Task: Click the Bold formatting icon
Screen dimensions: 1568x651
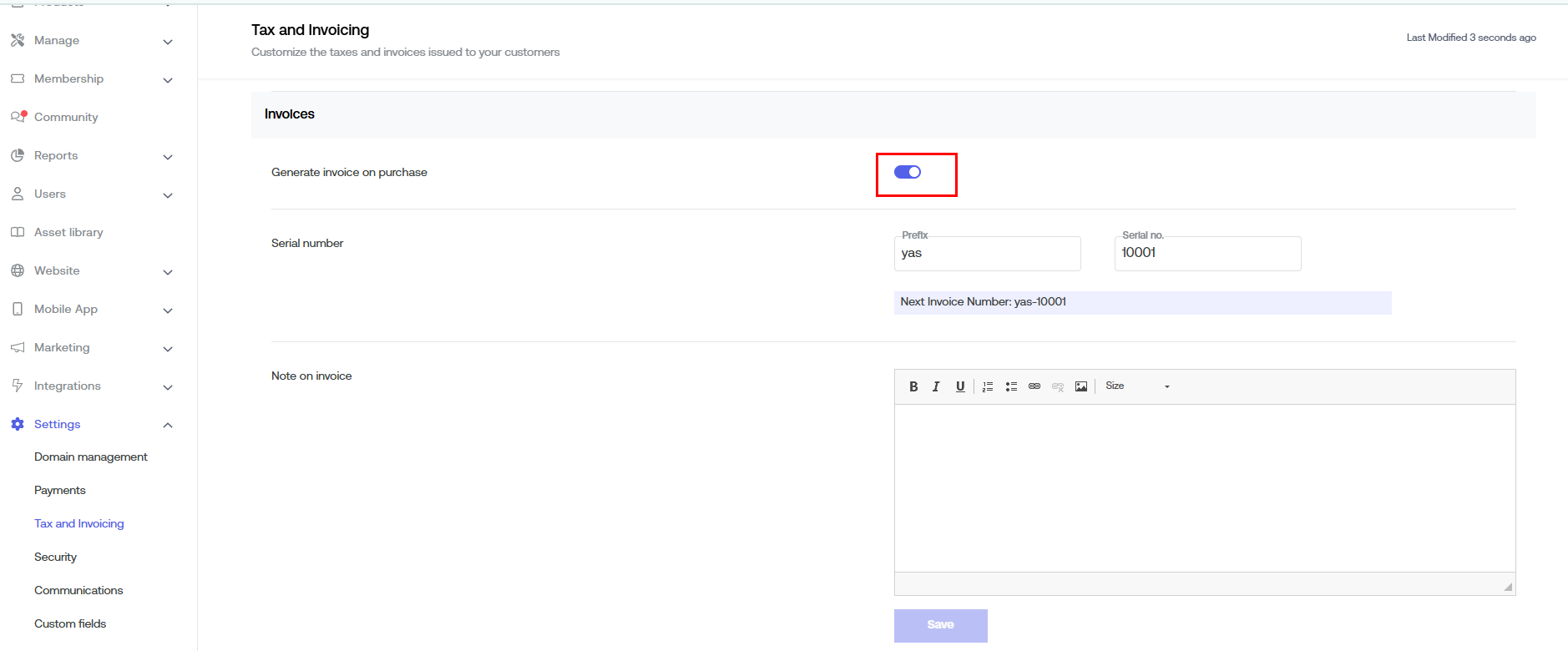Action: tap(913, 386)
